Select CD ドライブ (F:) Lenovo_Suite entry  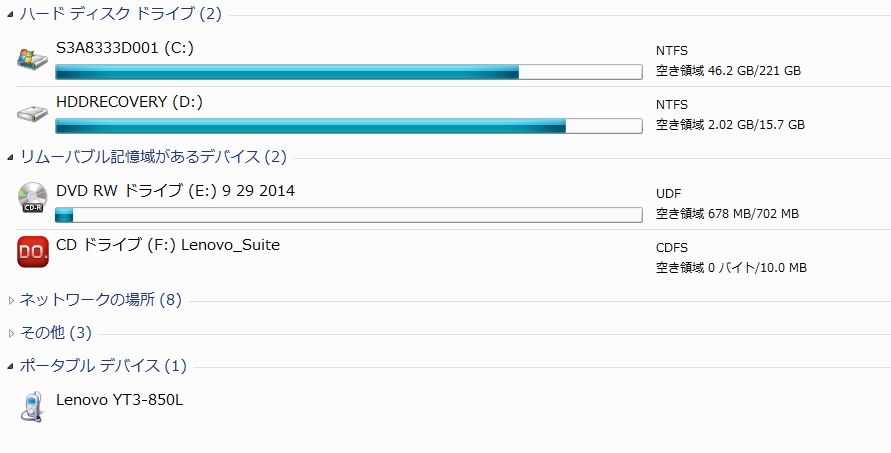coord(168,245)
